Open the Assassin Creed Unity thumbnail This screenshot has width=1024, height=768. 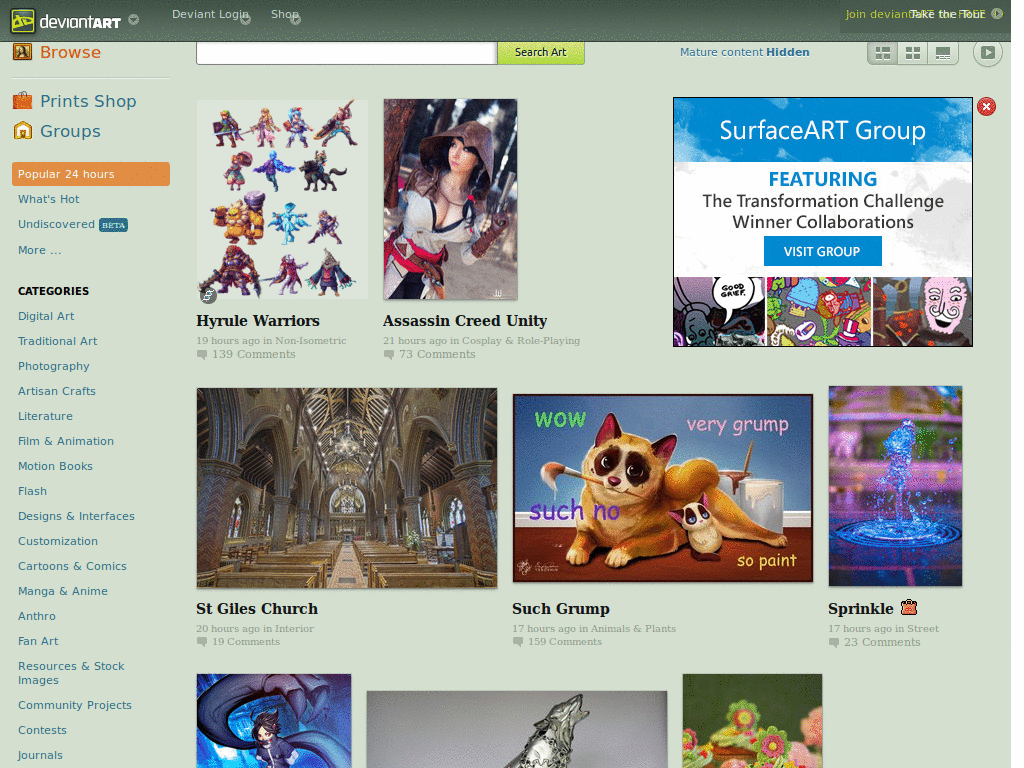(451, 199)
